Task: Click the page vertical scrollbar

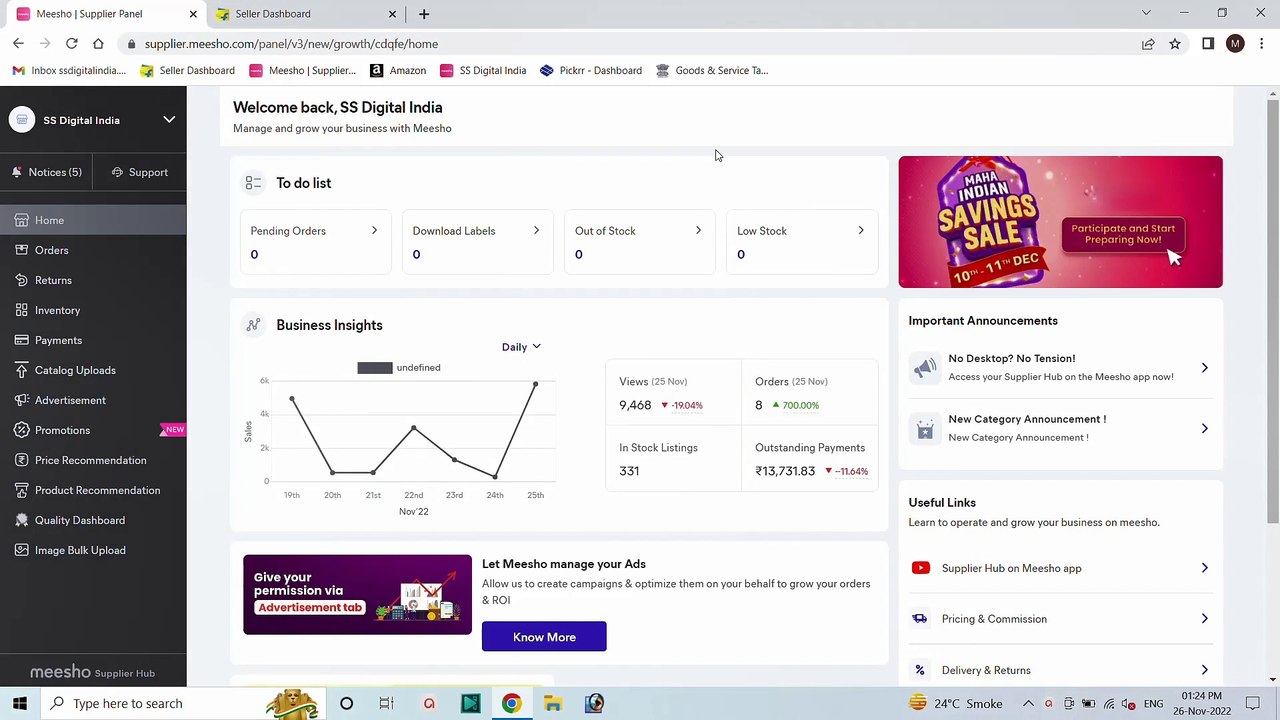Action: pyautogui.click(x=1272, y=310)
